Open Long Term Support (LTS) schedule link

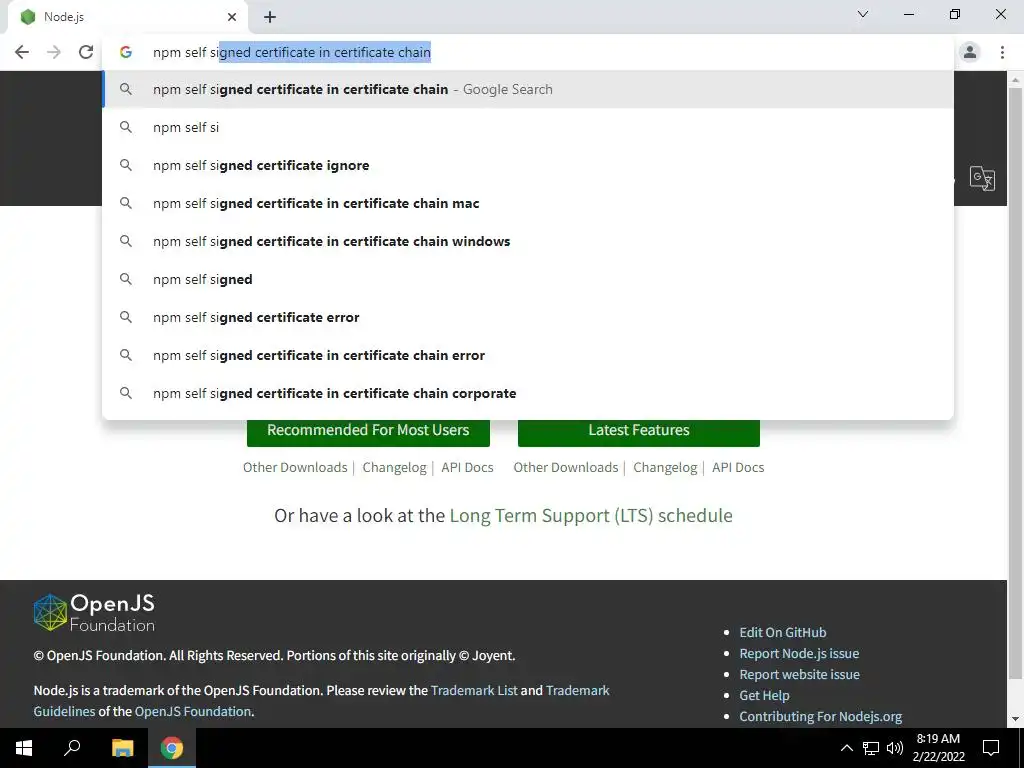pos(591,515)
